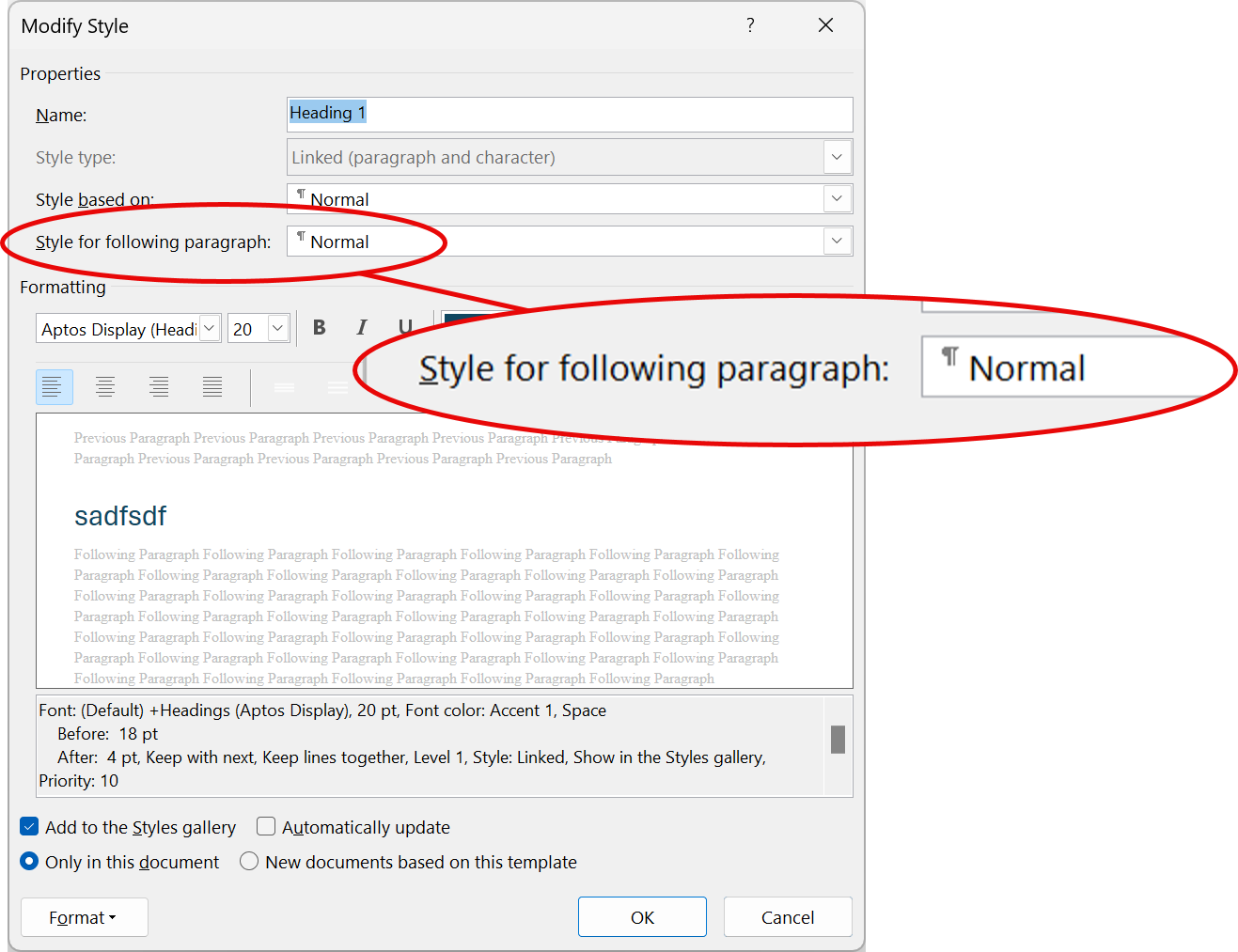1238x952 pixels.
Task: Toggle Italic formatting button
Action: tap(362, 328)
